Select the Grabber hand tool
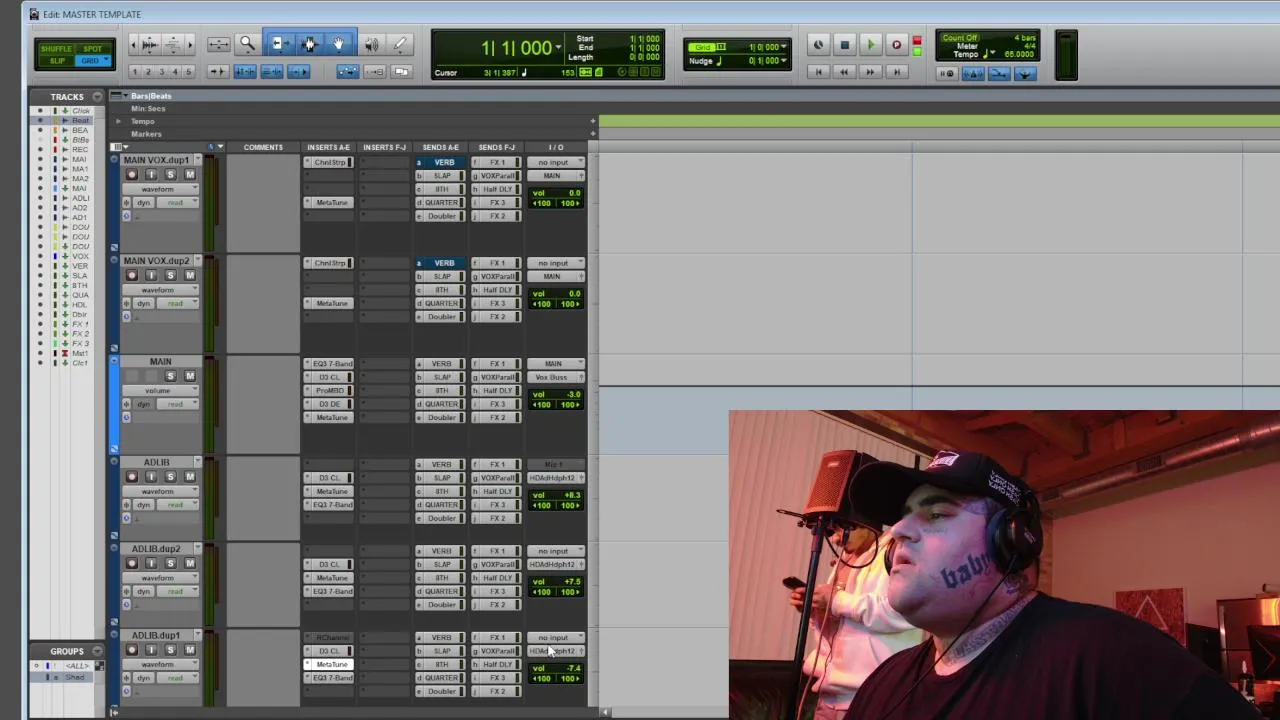 click(x=338, y=44)
